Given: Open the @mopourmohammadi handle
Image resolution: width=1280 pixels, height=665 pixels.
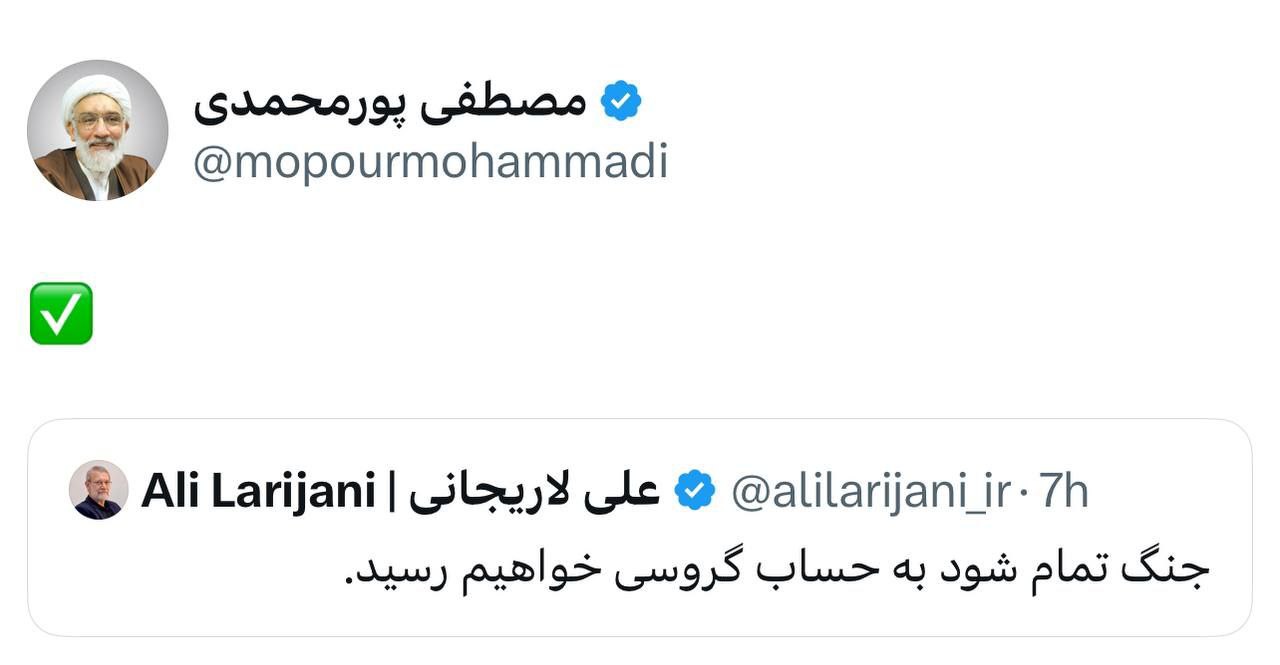Looking at the screenshot, I should [x=430, y=162].
